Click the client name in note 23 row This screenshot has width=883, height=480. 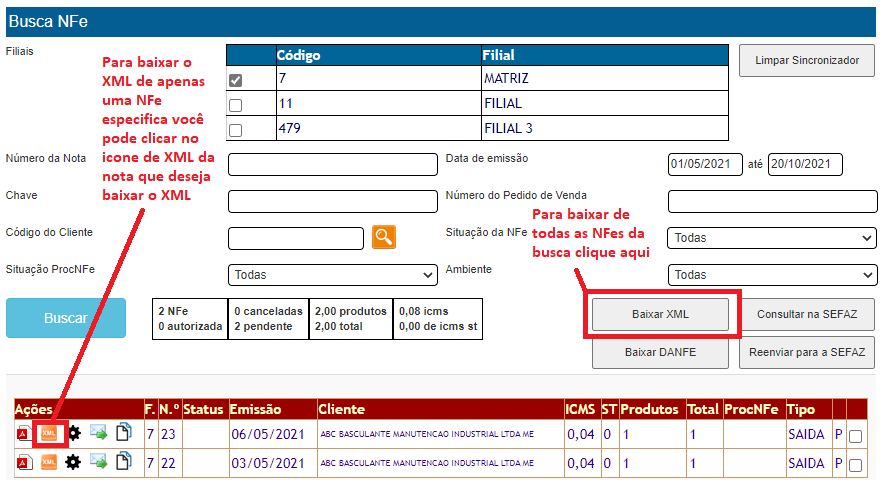tap(427, 434)
